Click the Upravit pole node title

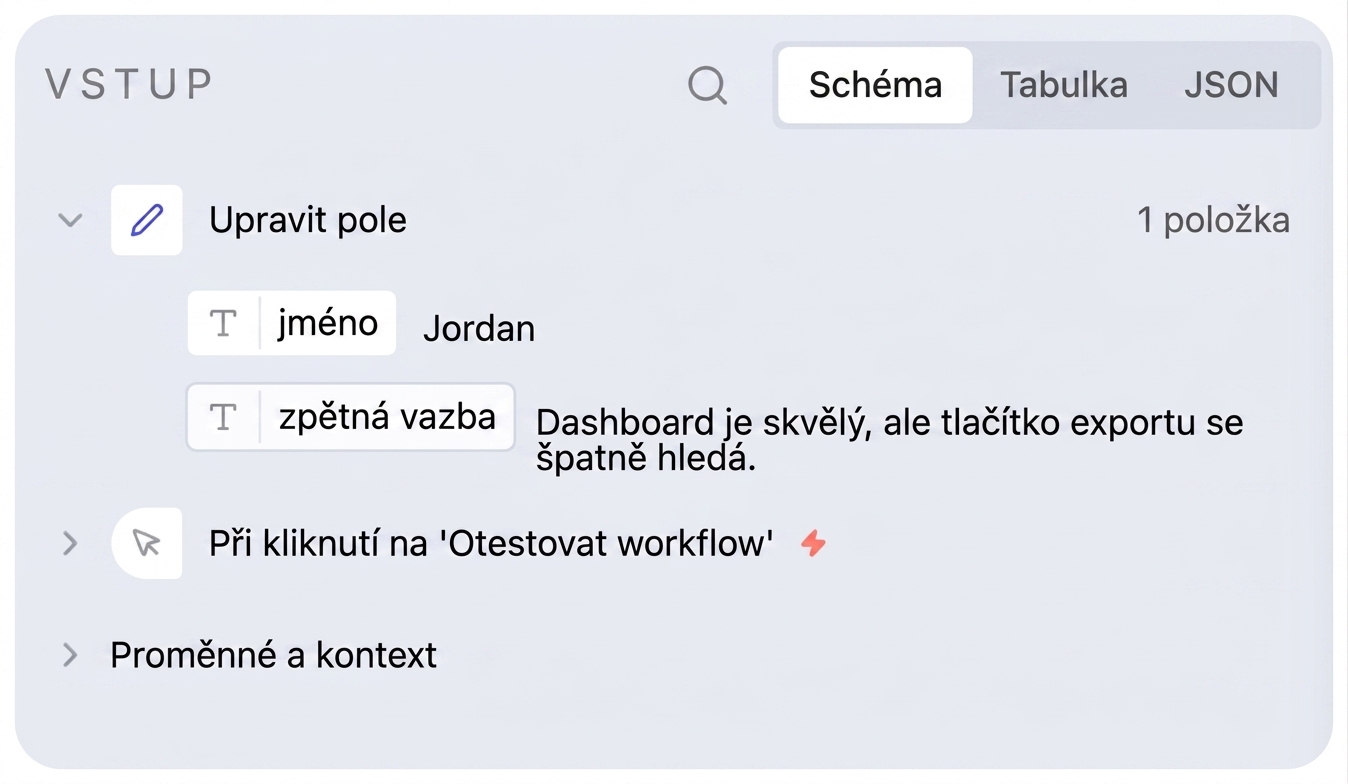[308, 220]
